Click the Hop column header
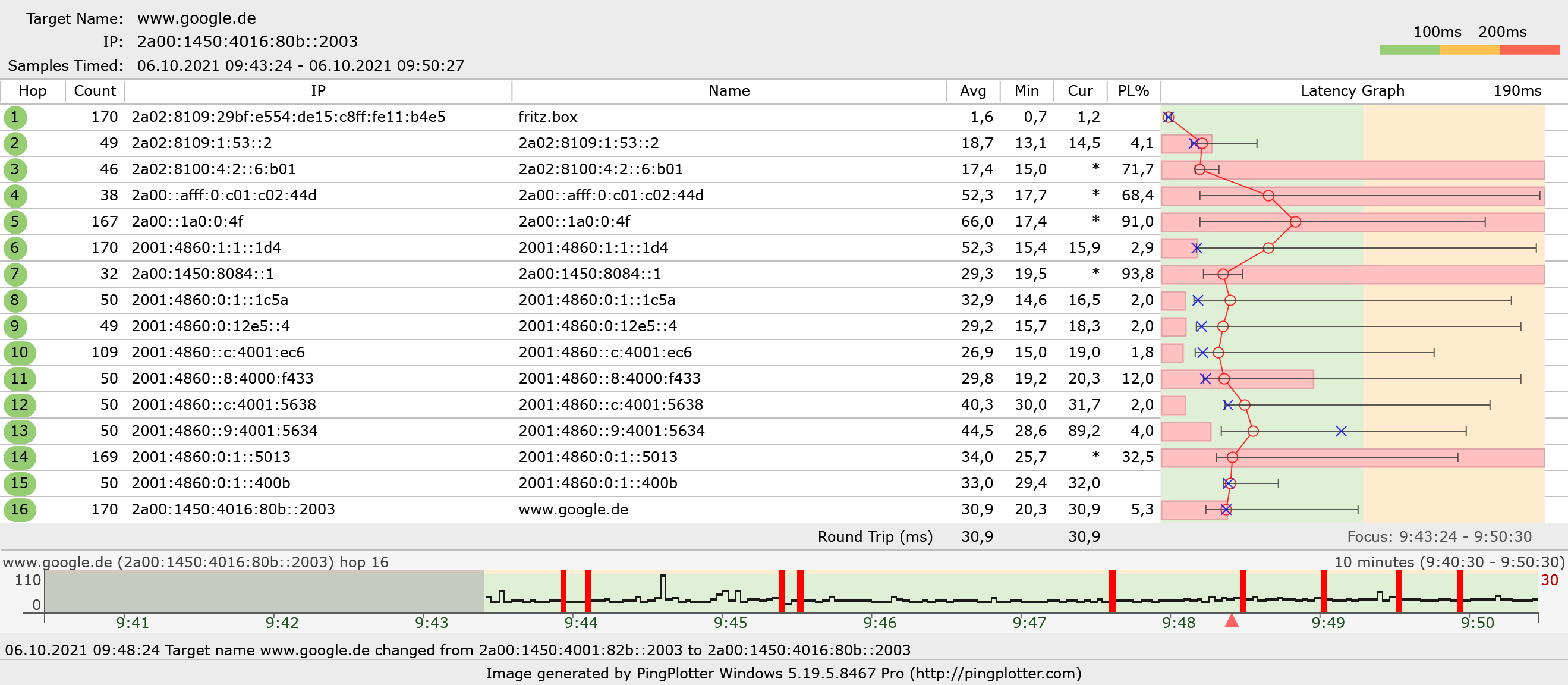 [x=32, y=91]
